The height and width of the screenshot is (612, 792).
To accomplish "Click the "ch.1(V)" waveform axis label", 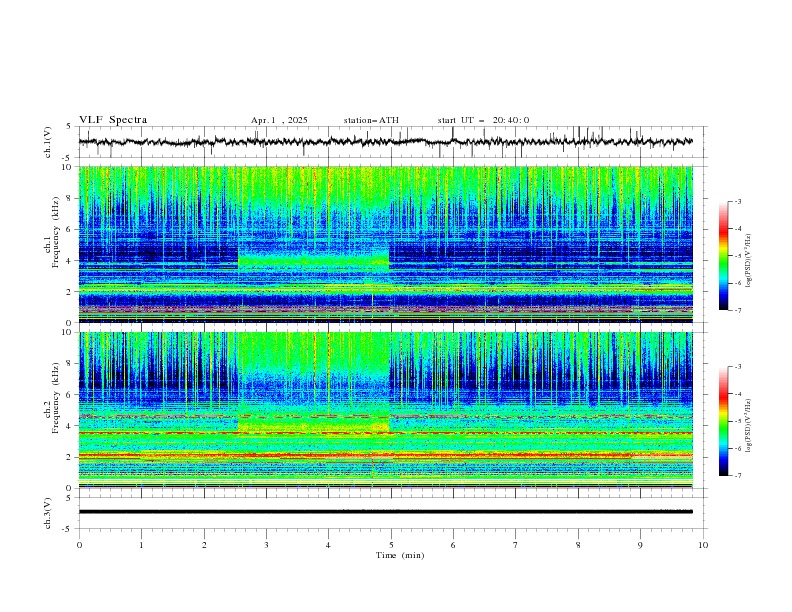I will 48,142.
